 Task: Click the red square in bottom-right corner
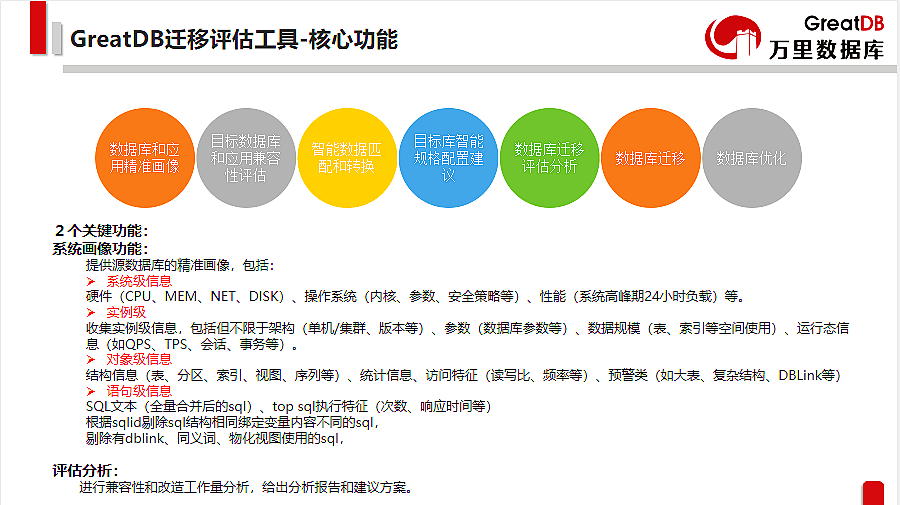click(873, 493)
